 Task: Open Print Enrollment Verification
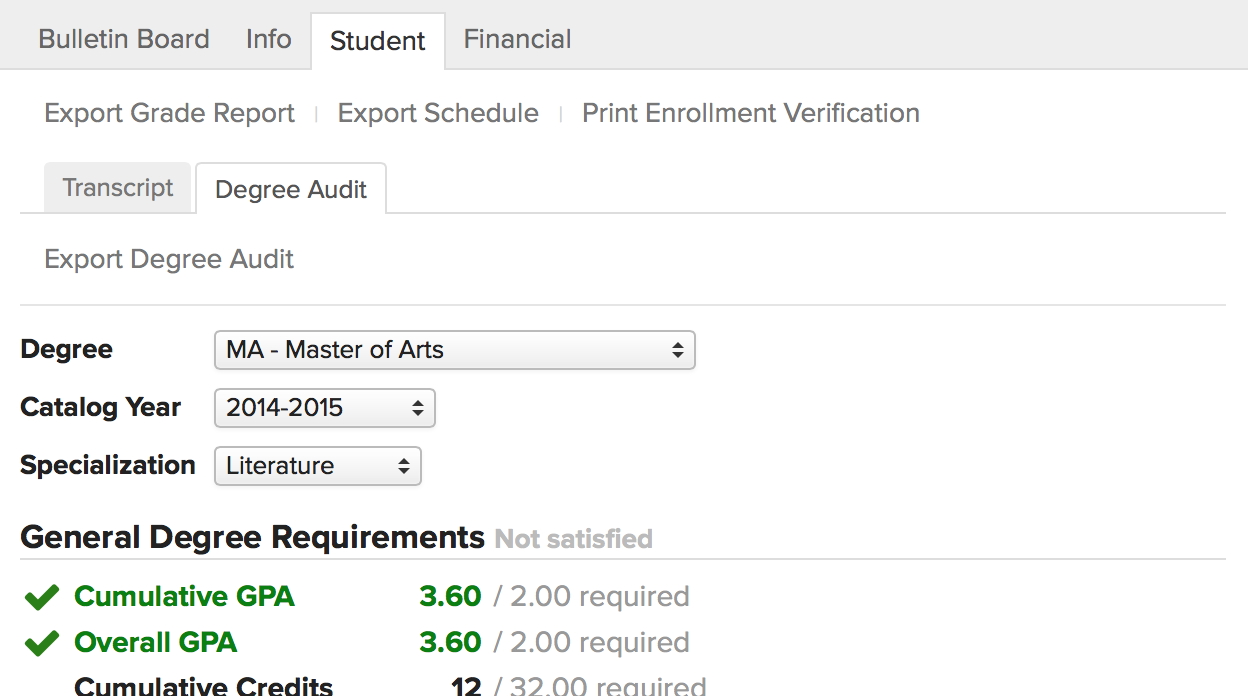tap(751, 113)
